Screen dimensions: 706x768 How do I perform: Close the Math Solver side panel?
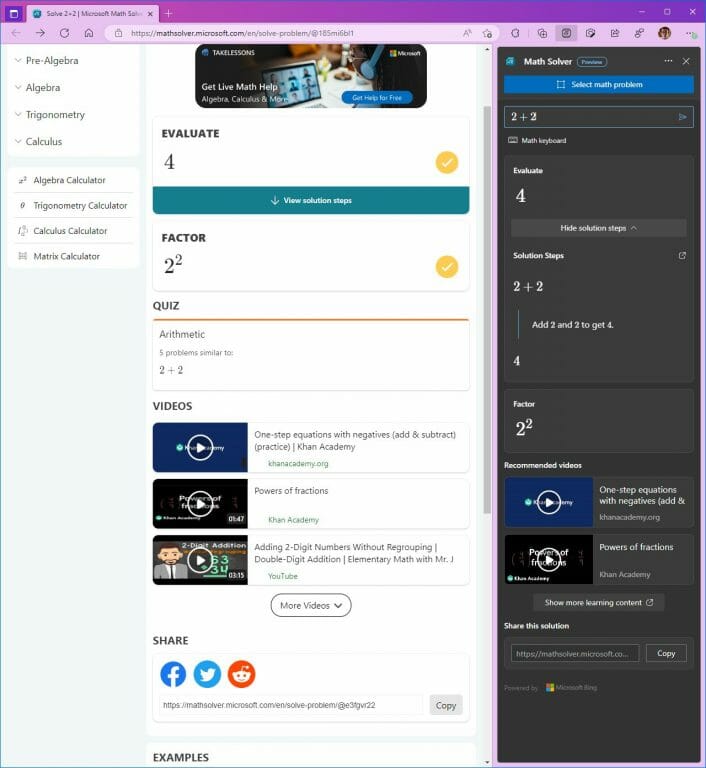pyautogui.click(x=686, y=61)
